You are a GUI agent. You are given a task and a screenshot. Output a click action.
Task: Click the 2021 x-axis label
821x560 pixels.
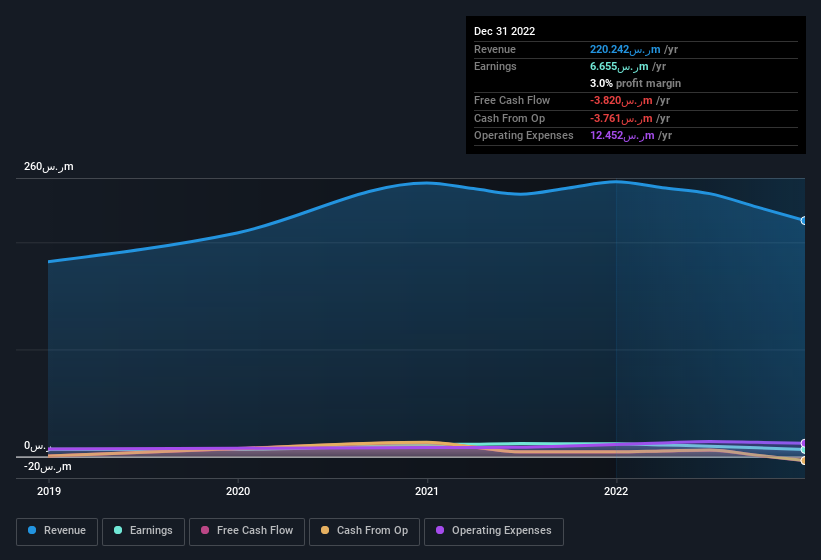coord(427,491)
